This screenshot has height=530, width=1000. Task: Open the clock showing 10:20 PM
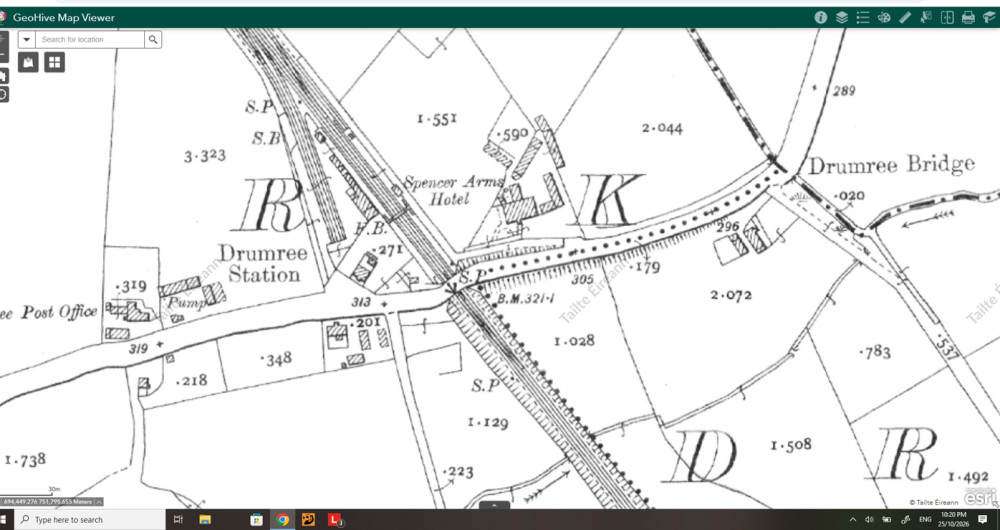click(953, 519)
